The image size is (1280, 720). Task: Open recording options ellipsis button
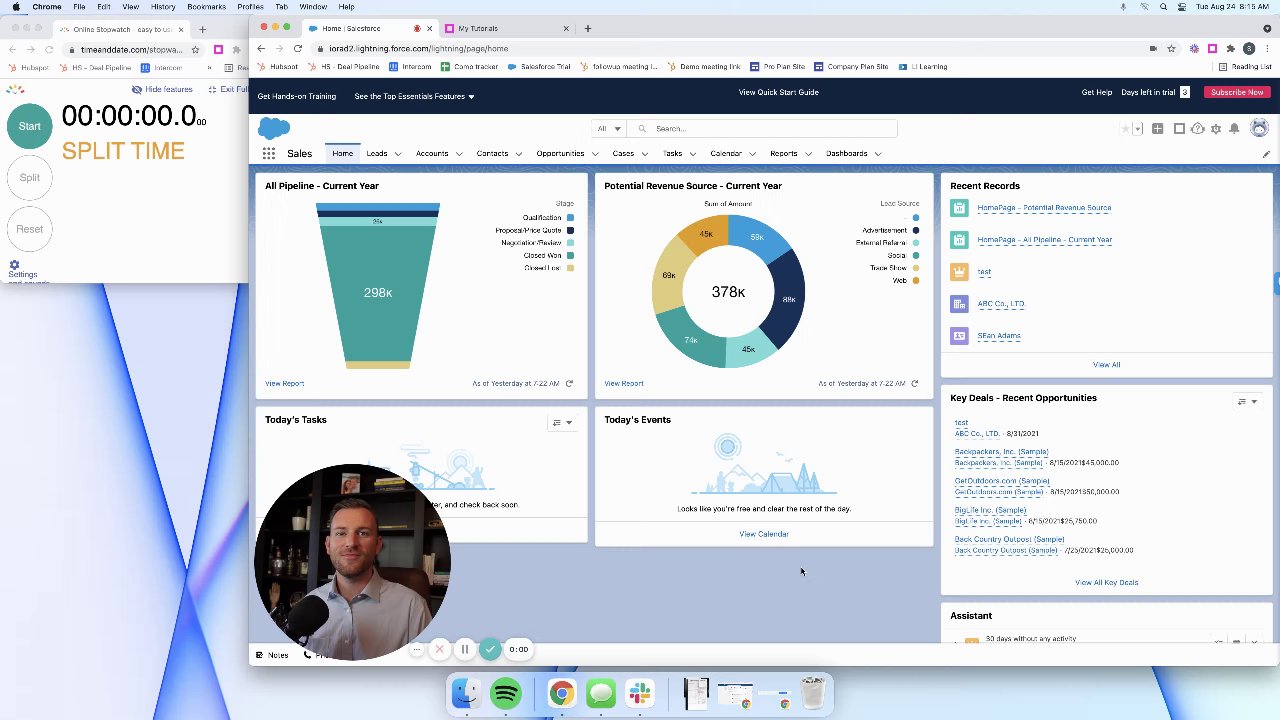pyautogui.click(x=417, y=650)
